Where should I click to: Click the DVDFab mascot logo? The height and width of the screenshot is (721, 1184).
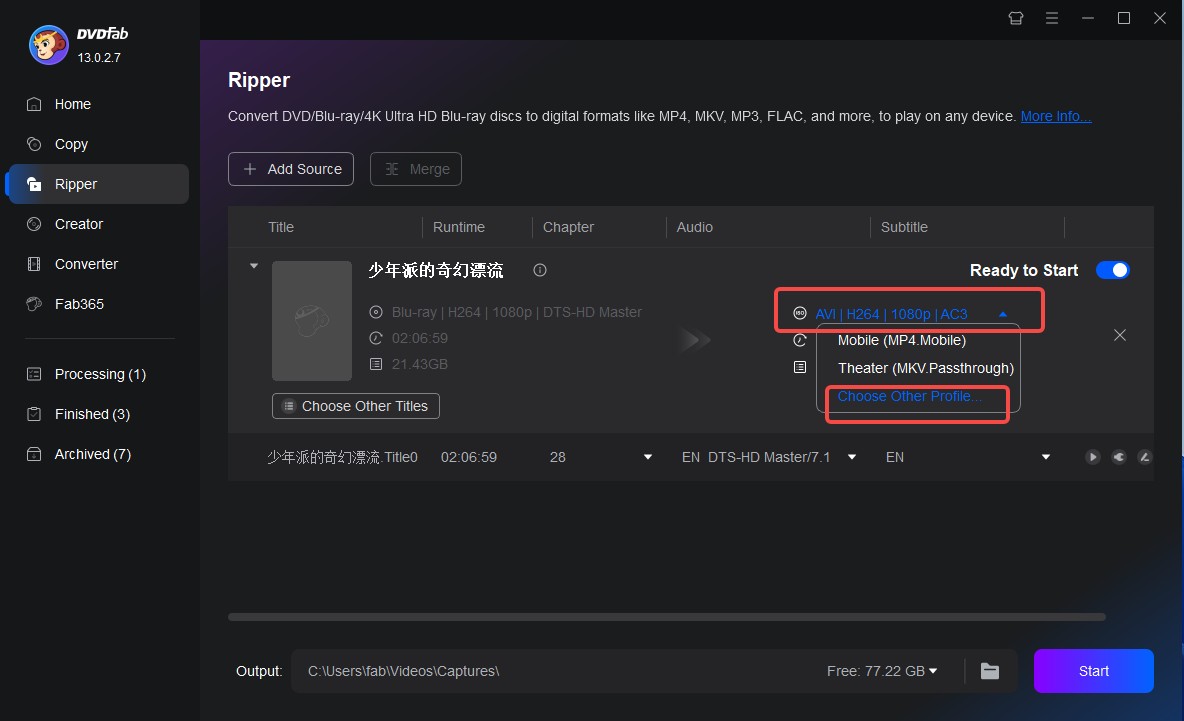(48, 45)
